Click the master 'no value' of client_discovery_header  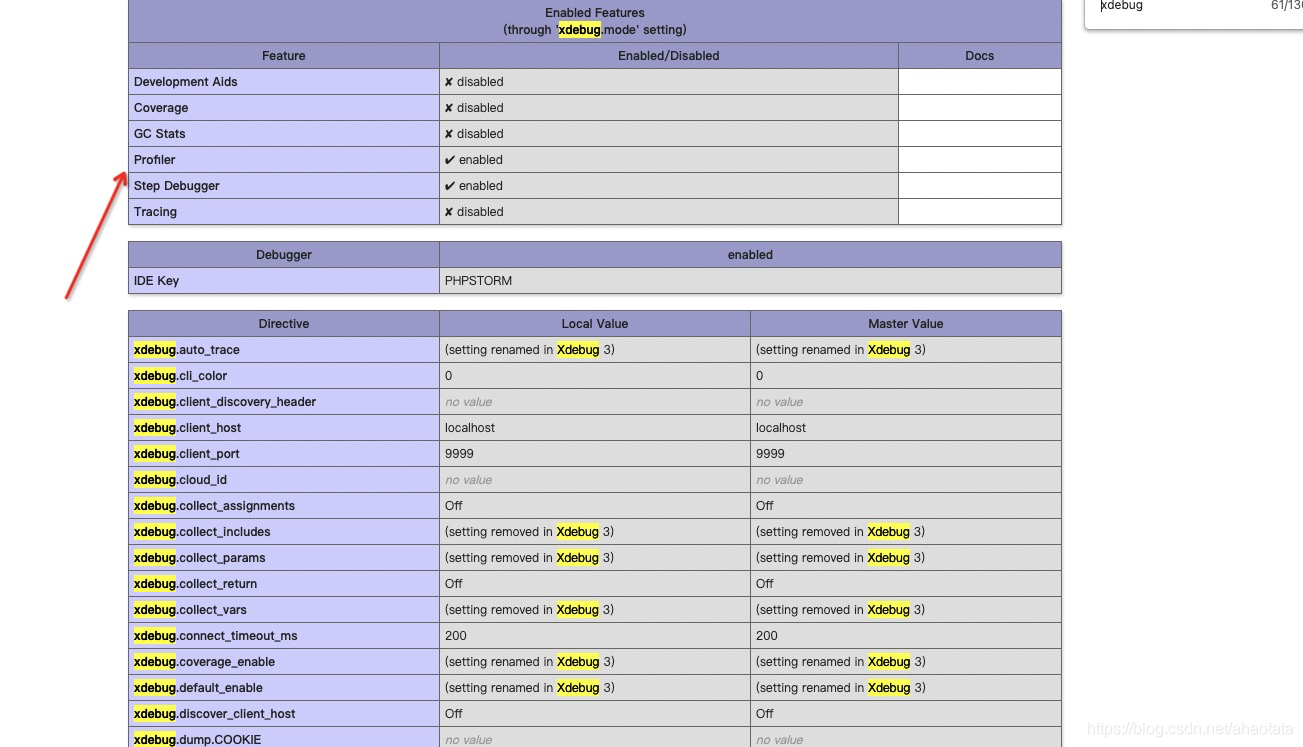pos(780,402)
